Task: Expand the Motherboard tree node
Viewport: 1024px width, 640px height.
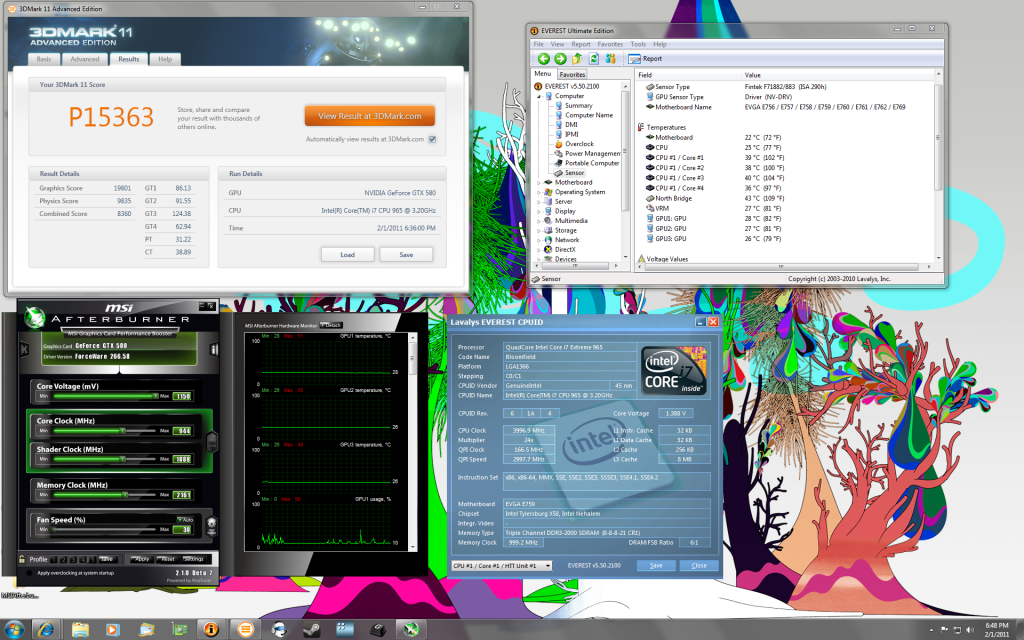Action: 538,183
